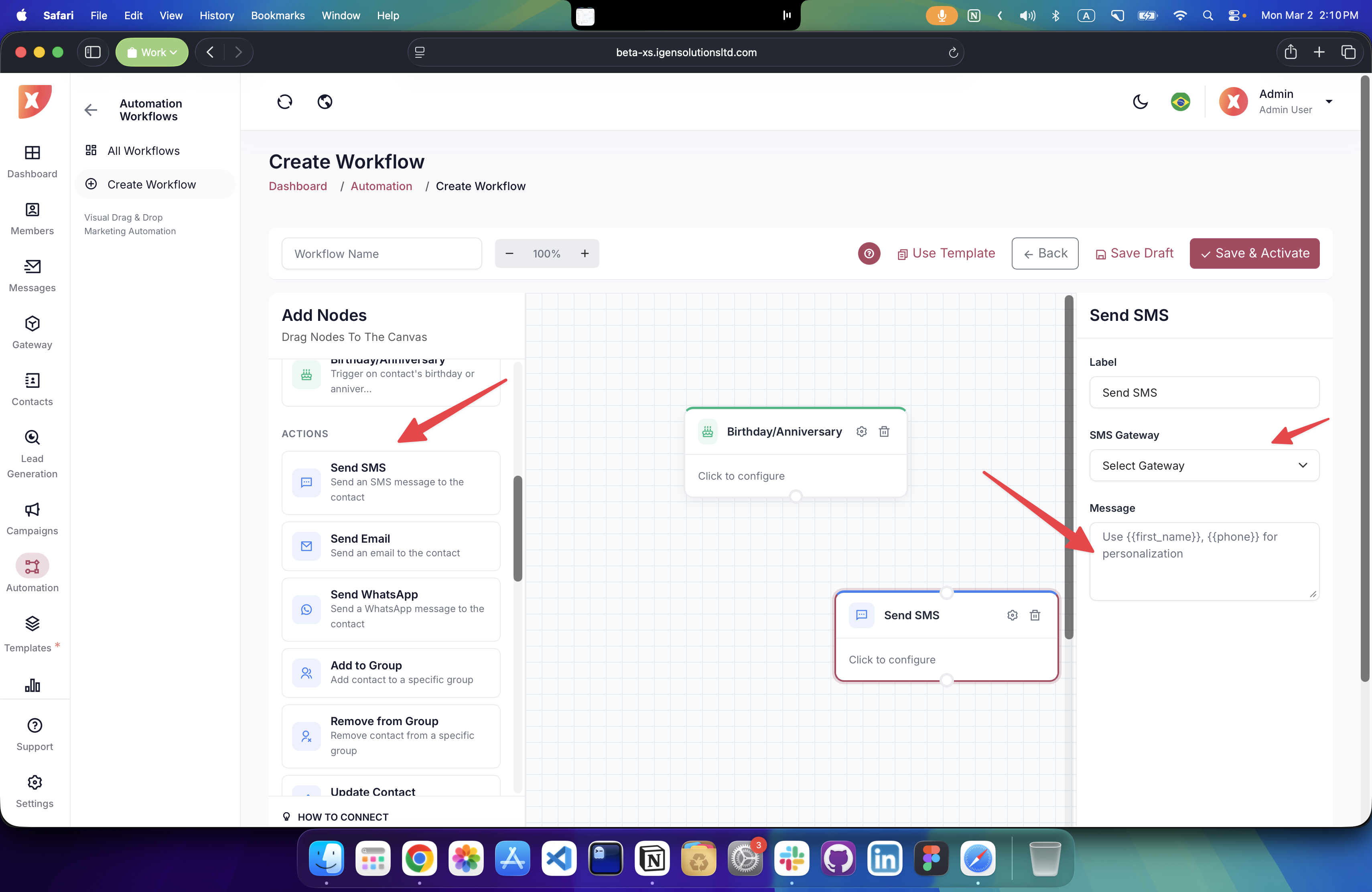Click the refresh sync icon in header
The image size is (1372, 892).
(x=285, y=102)
